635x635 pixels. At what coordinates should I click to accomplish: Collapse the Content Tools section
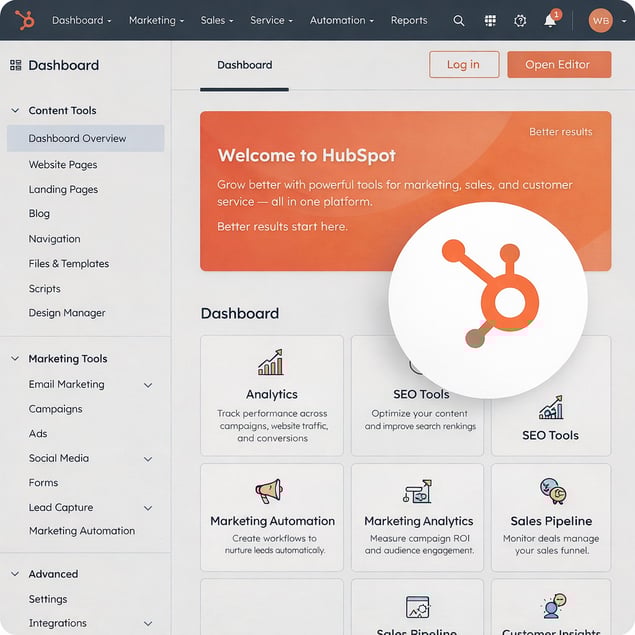(x=15, y=111)
